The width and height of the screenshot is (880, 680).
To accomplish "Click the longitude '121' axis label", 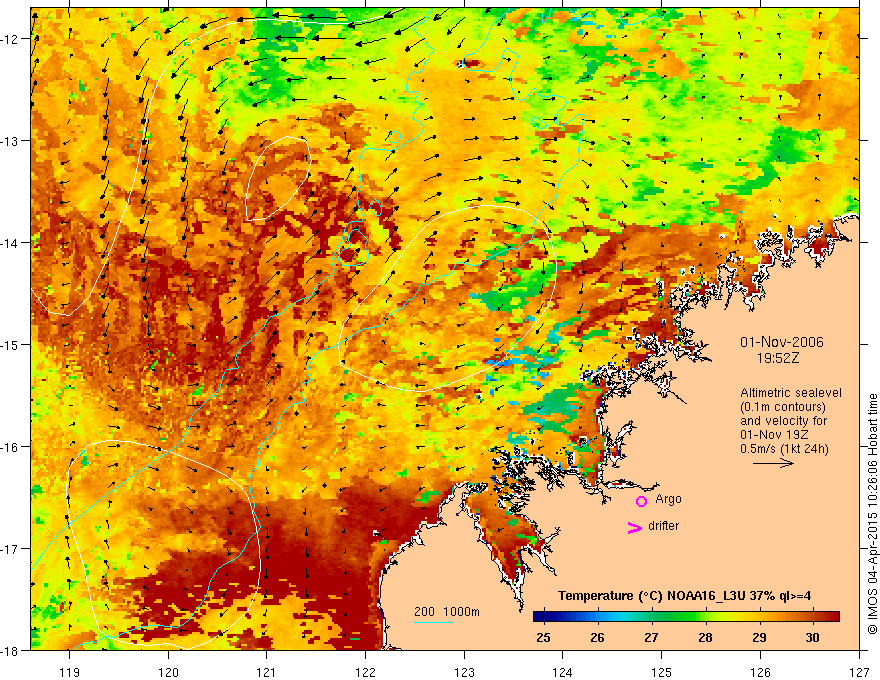I will point(267,672).
